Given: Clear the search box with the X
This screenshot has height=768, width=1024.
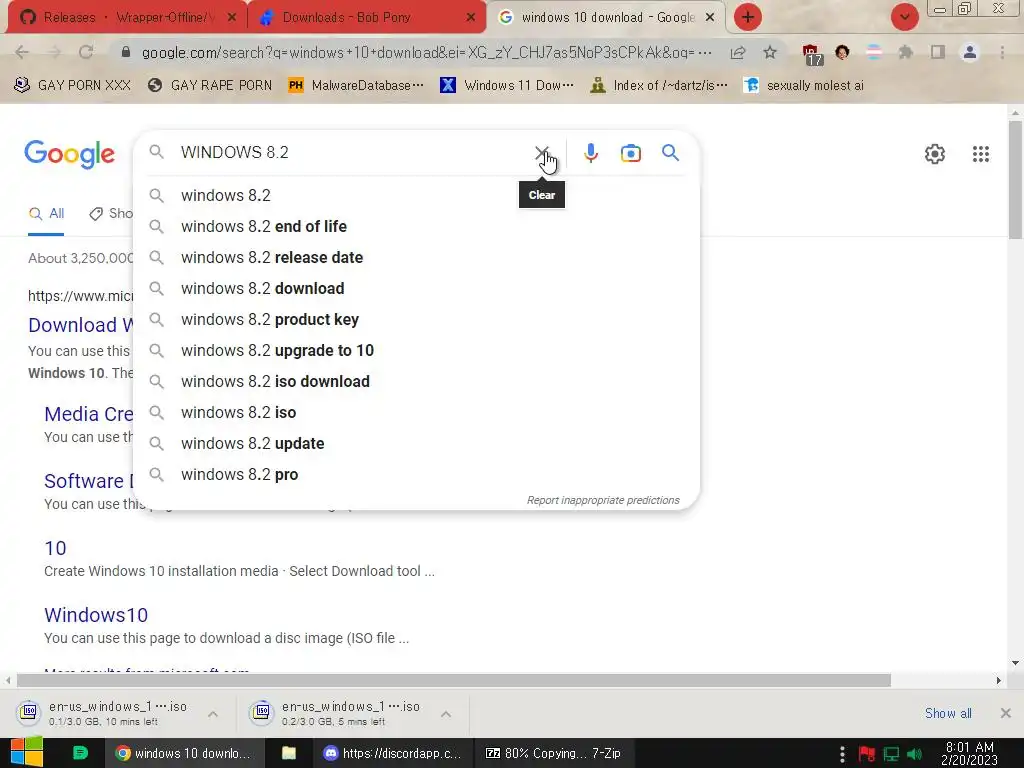Looking at the screenshot, I should (x=541, y=153).
